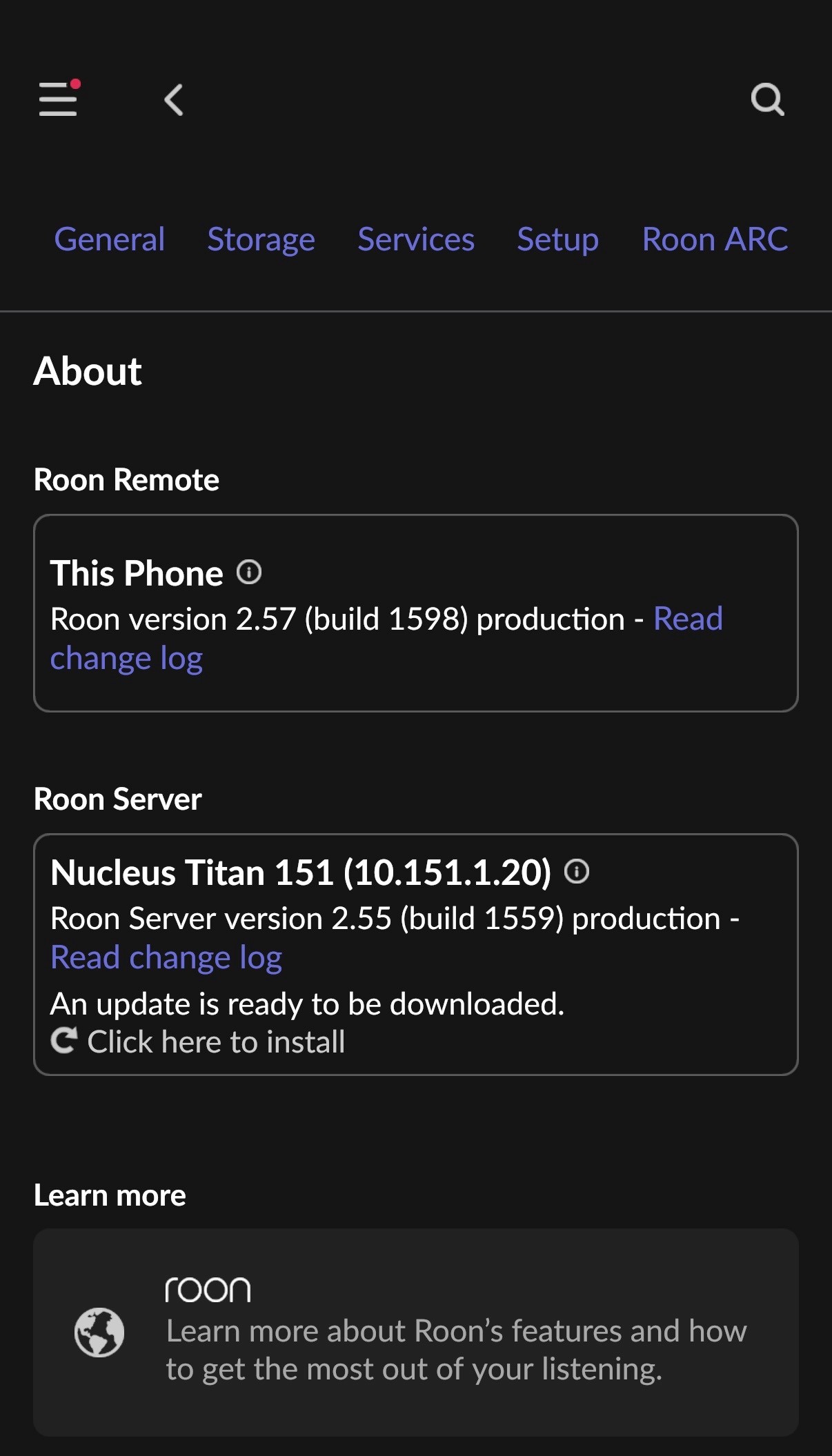Select the Setup tab
Image resolution: width=832 pixels, height=1456 pixels.
pyautogui.click(x=557, y=240)
